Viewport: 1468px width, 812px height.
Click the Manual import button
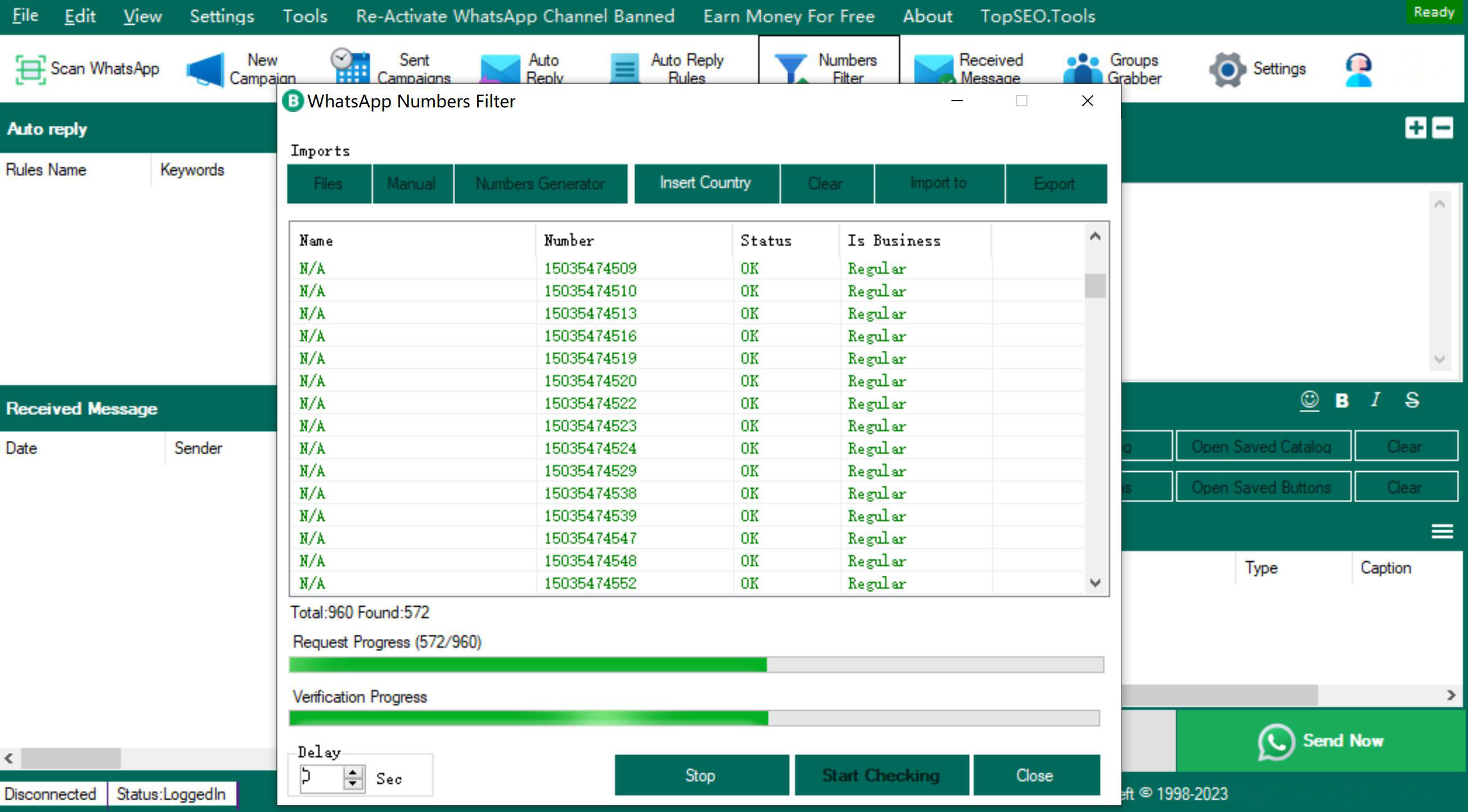click(412, 184)
